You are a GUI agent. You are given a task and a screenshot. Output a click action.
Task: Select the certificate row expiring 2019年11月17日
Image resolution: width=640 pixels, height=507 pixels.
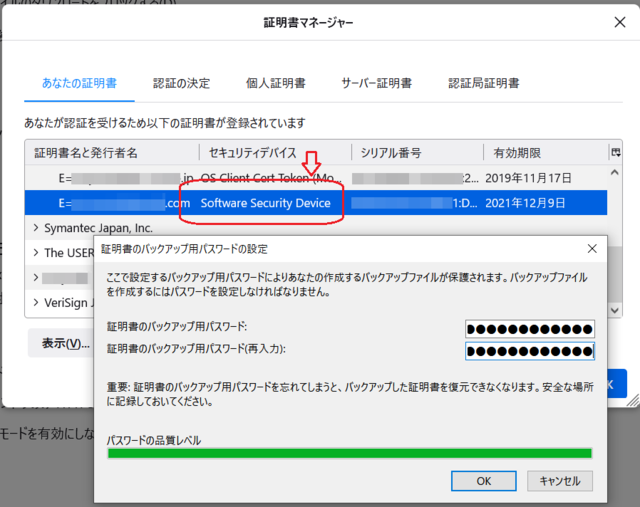316,178
